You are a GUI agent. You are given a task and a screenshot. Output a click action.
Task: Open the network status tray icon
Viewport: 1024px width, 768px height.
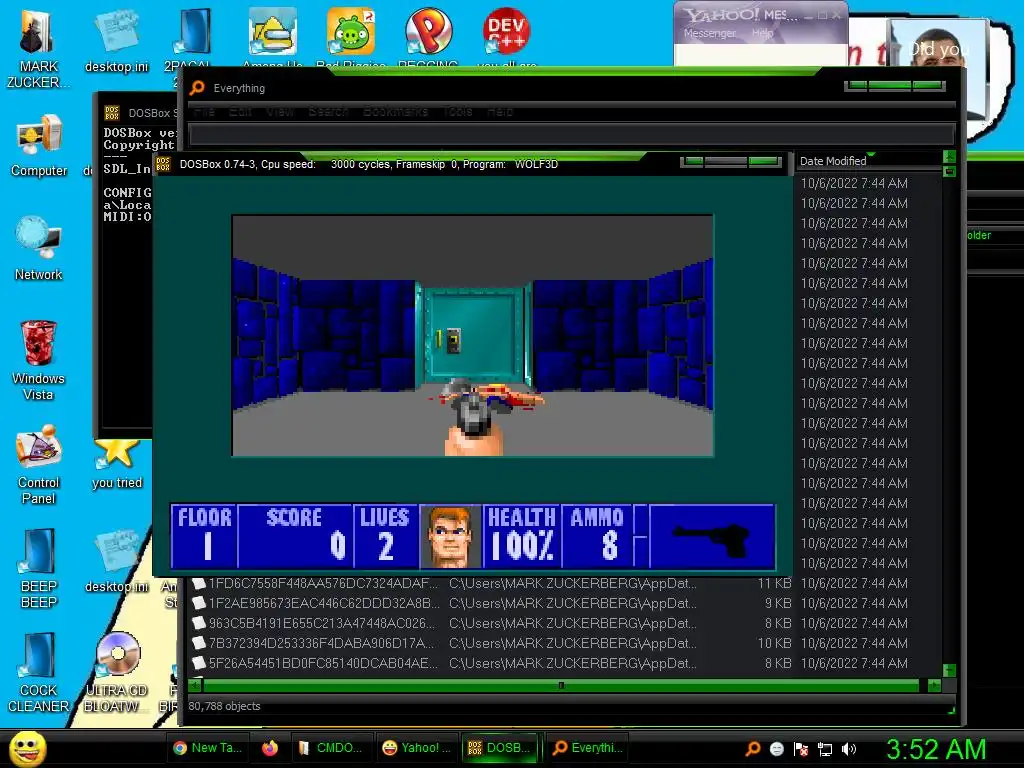[825, 748]
